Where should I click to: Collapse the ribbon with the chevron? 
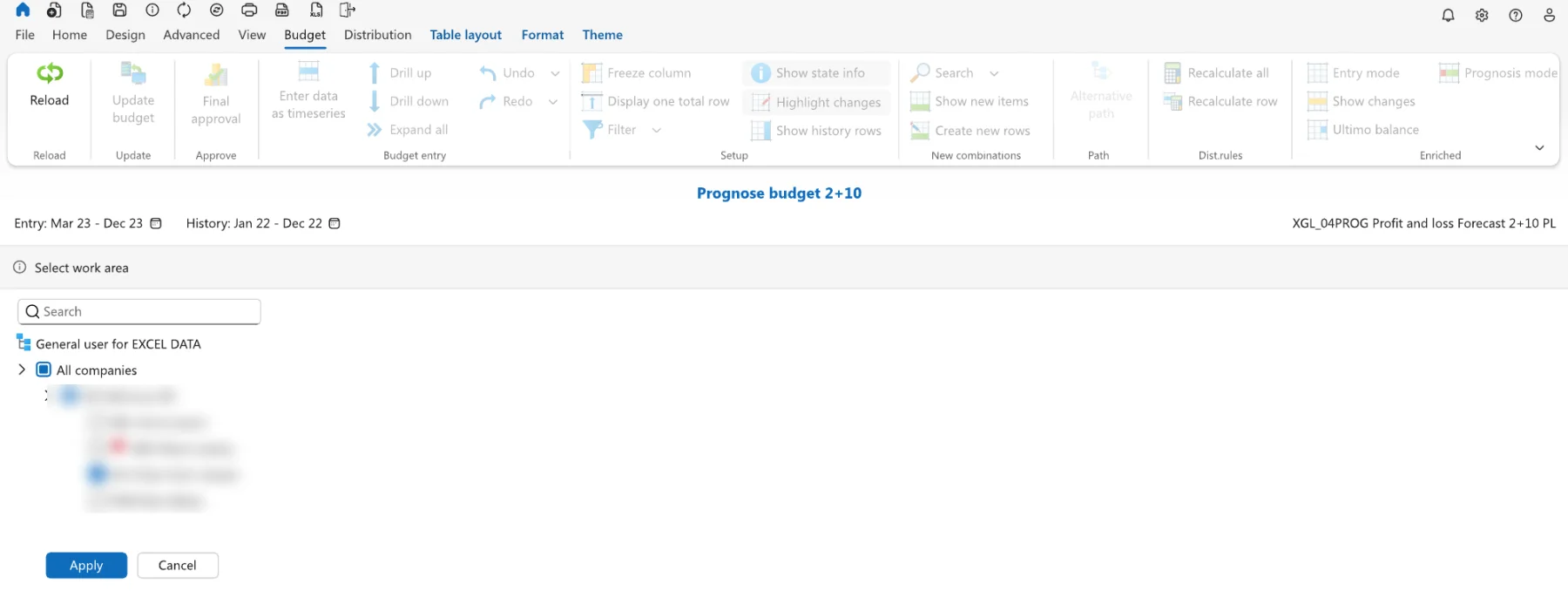tap(1539, 147)
